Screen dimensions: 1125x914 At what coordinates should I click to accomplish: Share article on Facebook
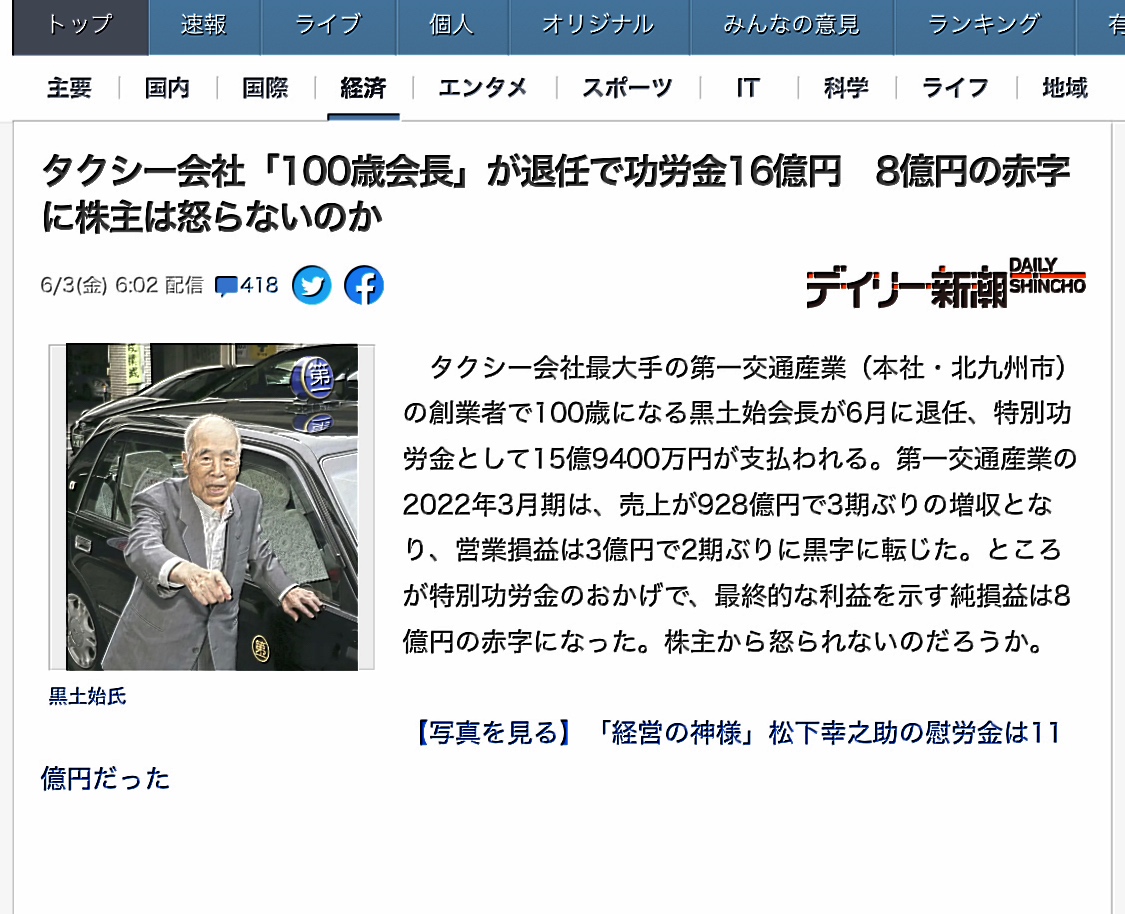(364, 285)
